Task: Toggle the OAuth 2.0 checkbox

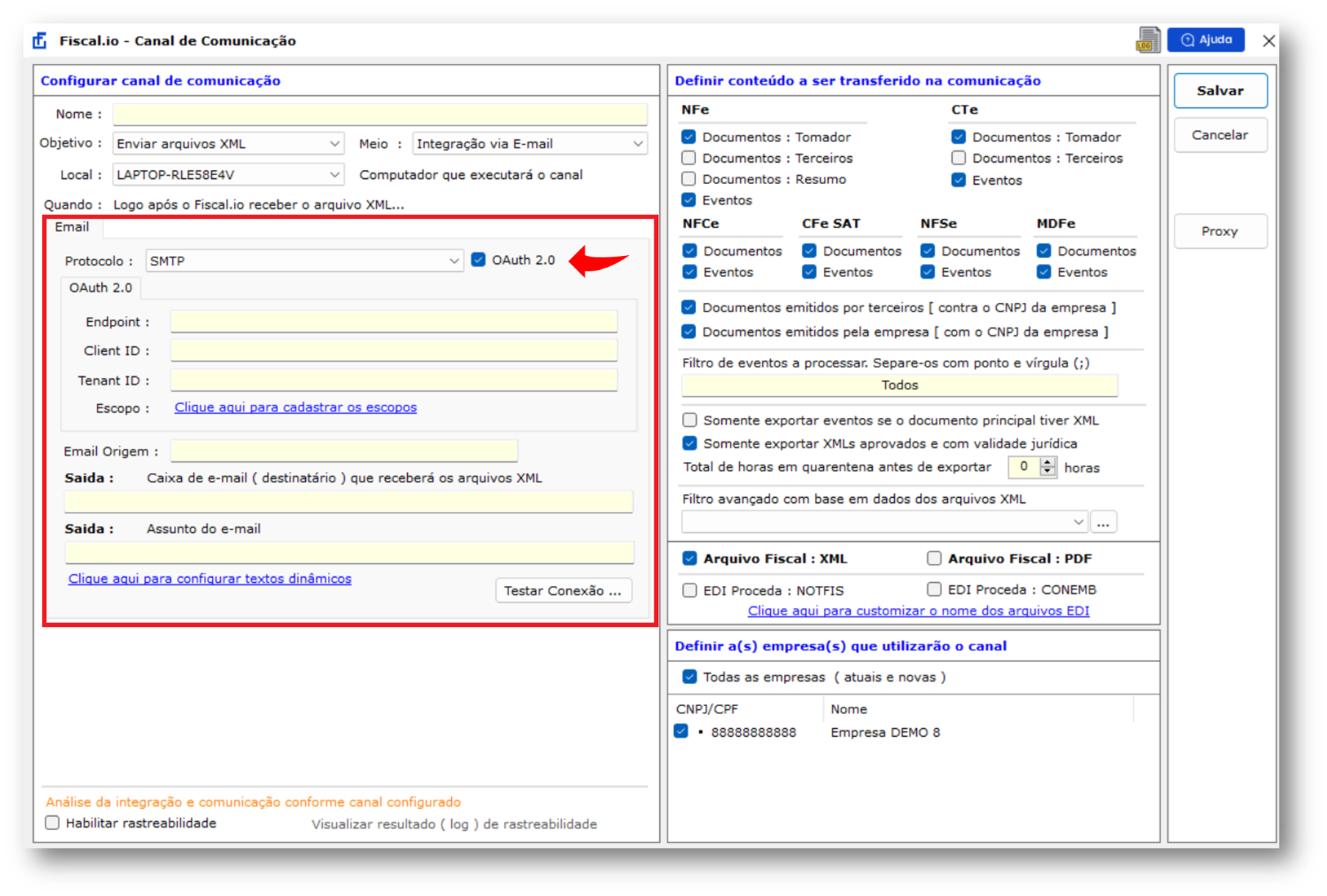Action: tap(478, 260)
